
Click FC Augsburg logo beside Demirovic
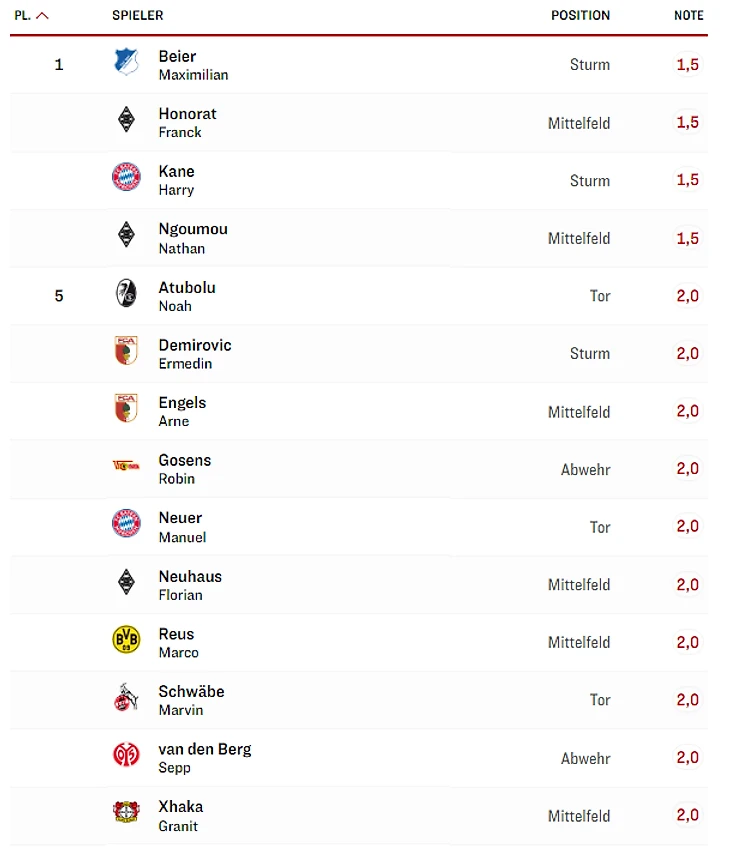(x=126, y=352)
